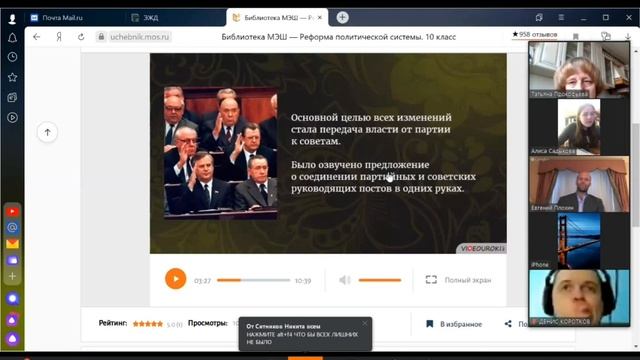This screenshot has width=640, height=360.
Task: Add lesson to В избранное
Action: (x=454, y=324)
